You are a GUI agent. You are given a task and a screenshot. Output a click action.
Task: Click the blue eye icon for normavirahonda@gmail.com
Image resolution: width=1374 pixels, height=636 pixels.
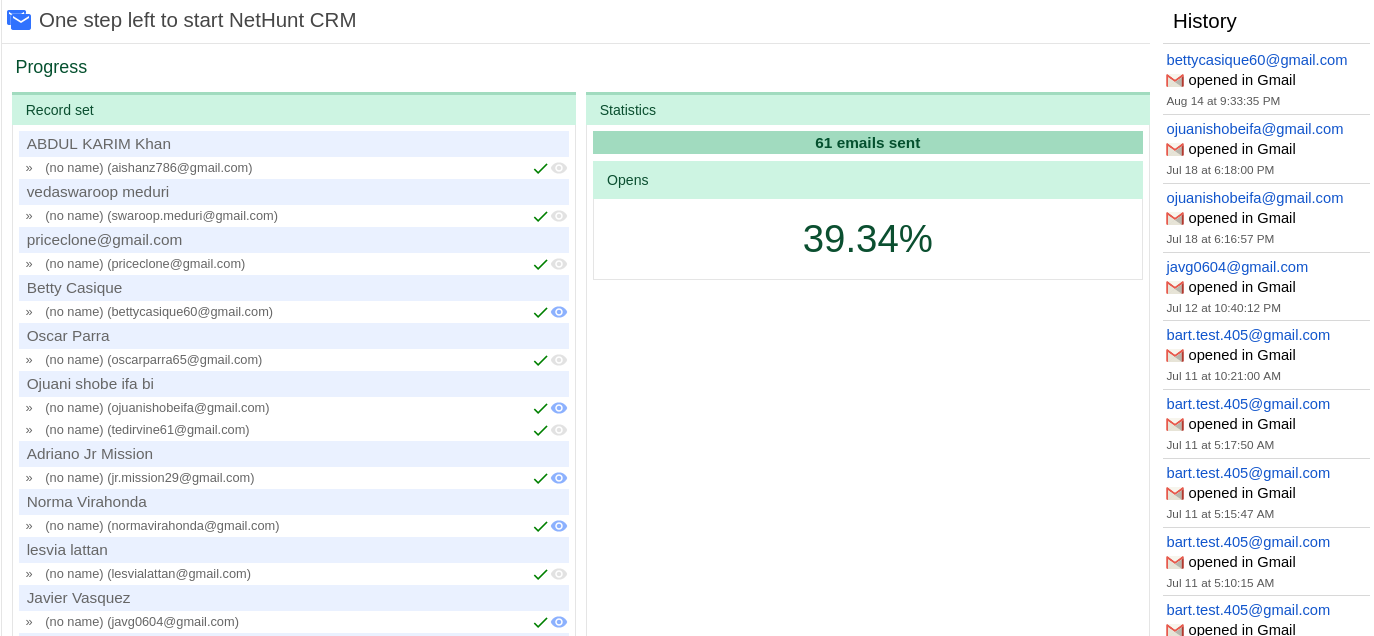click(559, 526)
